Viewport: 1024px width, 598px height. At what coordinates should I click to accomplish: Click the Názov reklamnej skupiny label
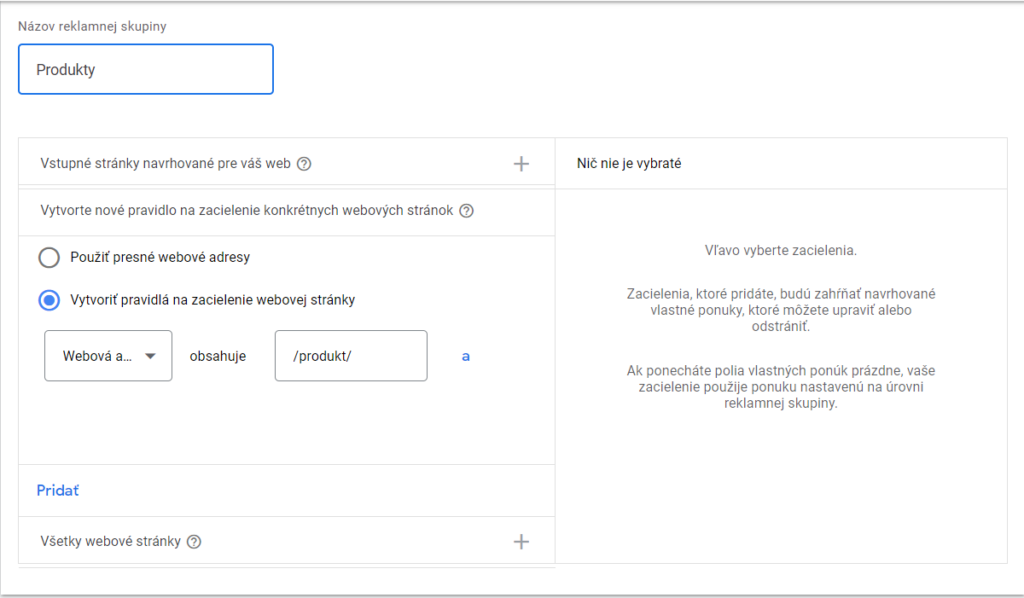click(x=92, y=27)
